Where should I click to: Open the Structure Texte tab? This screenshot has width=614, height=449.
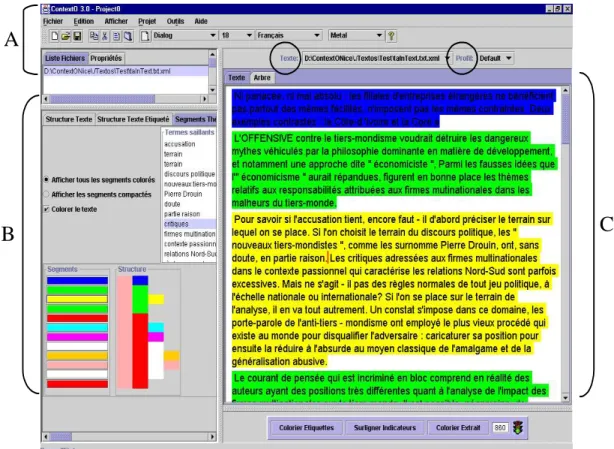click(x=69, y=119)
